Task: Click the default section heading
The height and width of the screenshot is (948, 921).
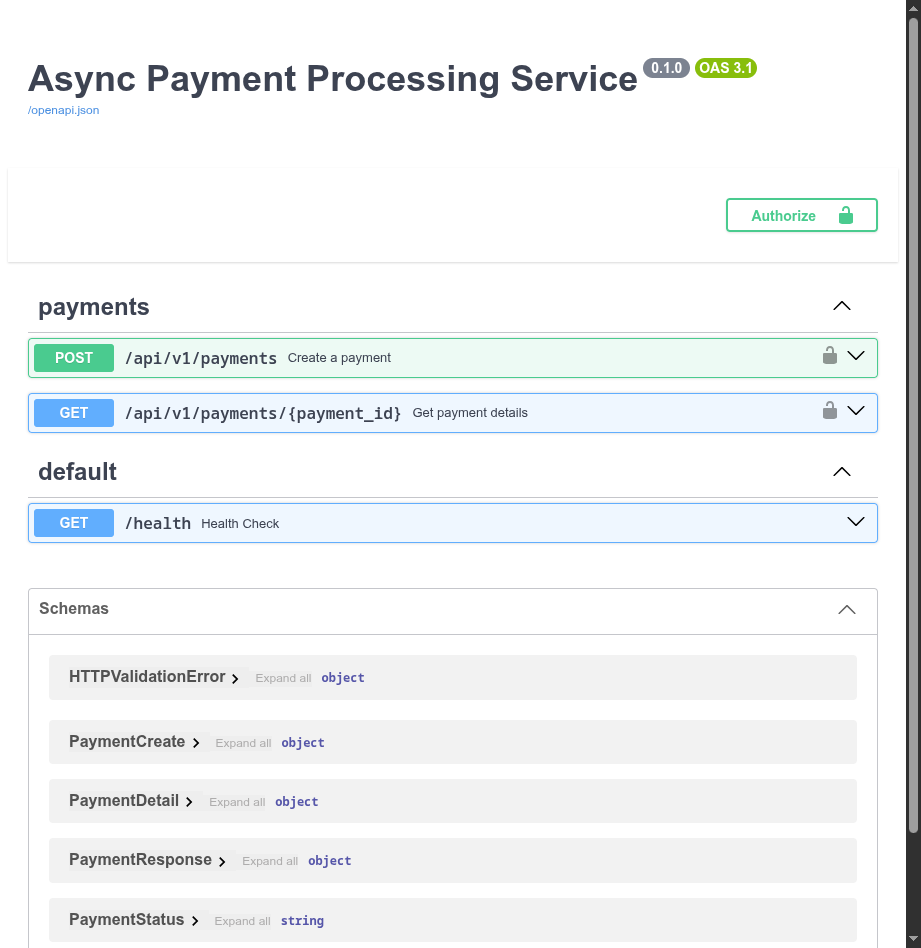Action: (x=77, y=472)
